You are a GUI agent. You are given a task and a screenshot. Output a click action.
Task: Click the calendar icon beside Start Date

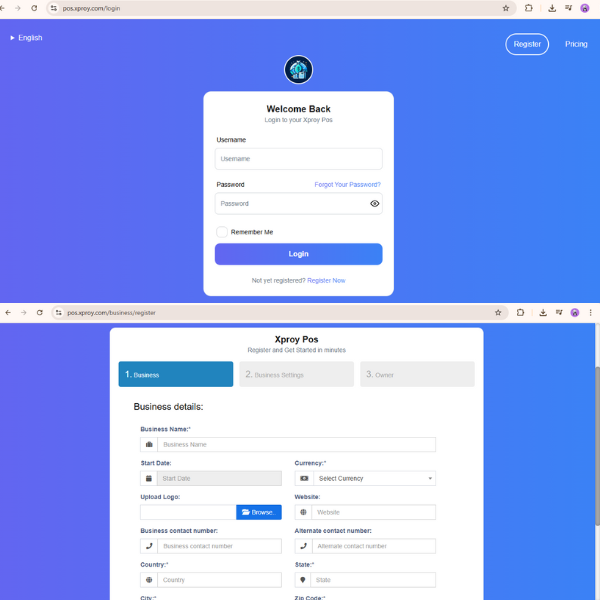pyautogui.click(x=149, y=478)
